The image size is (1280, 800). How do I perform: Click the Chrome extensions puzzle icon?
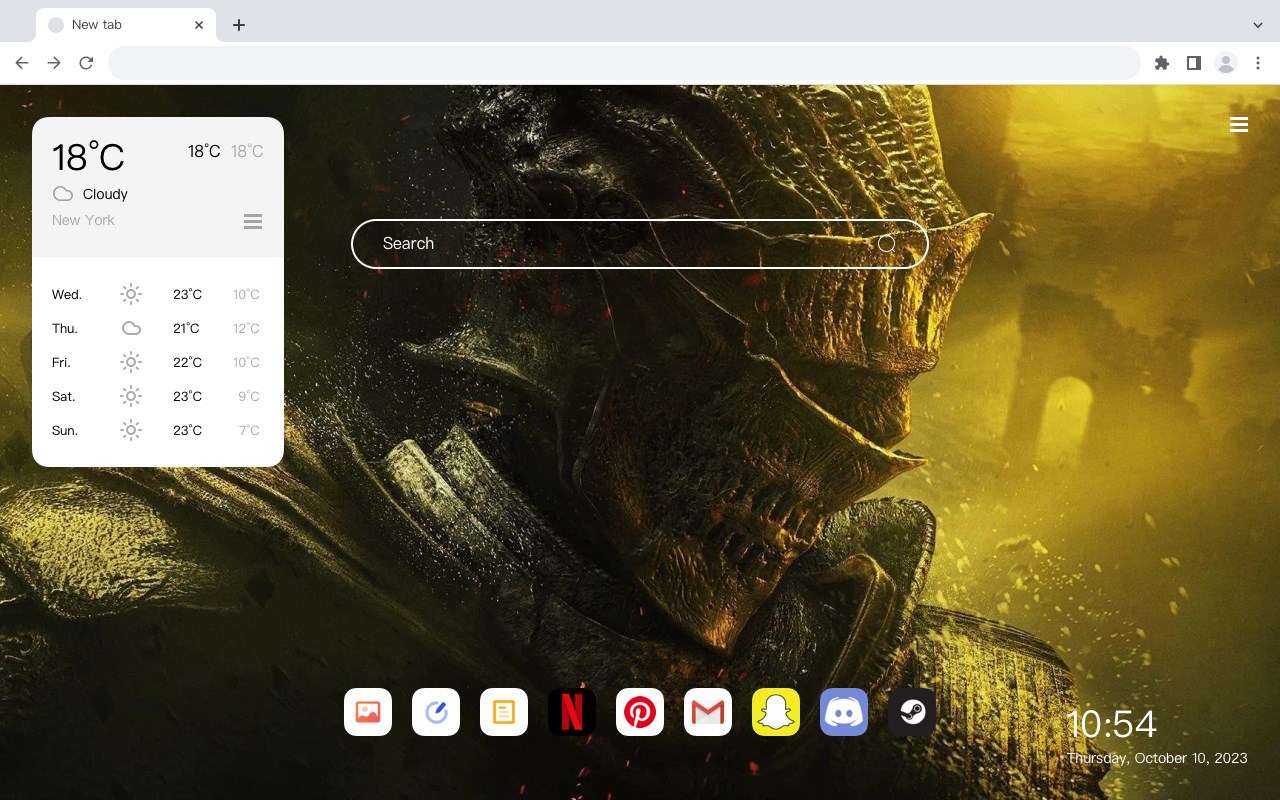pos(1161,63)
